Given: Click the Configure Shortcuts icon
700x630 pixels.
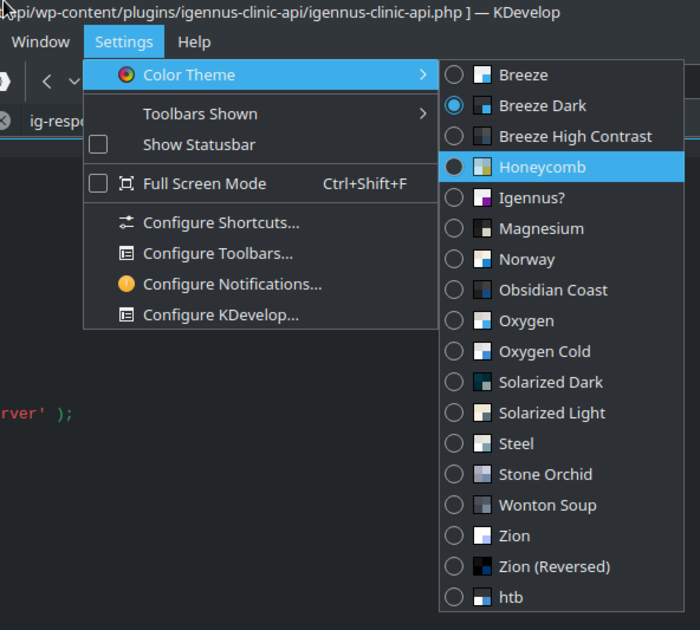Looking at the screenshot, I should pyautogui.click(x=126, y=223).
